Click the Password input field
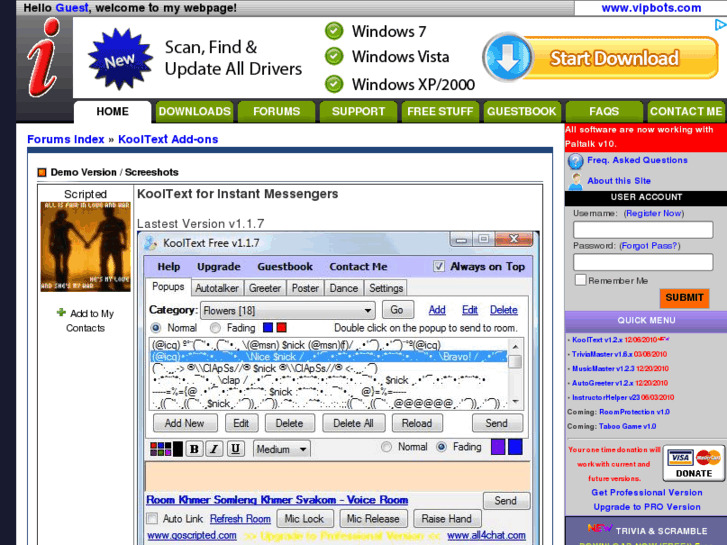727x545 pixels. (x=643, y=262)
